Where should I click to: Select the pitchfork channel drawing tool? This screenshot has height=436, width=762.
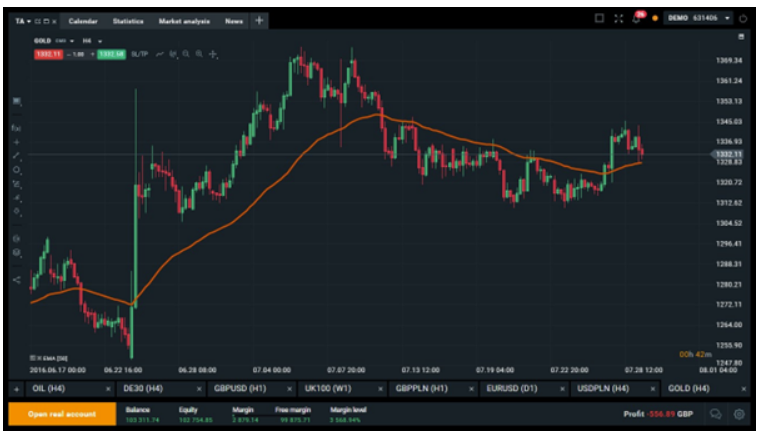[17, 184]
